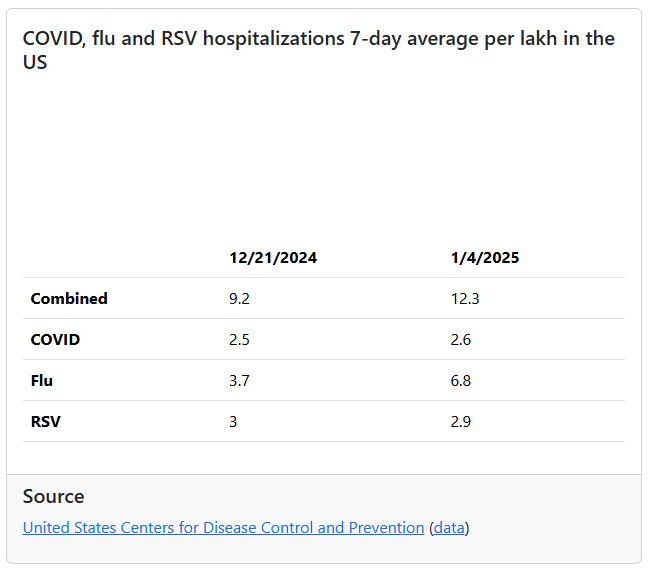Click the RSV value 3 cell

234,422
